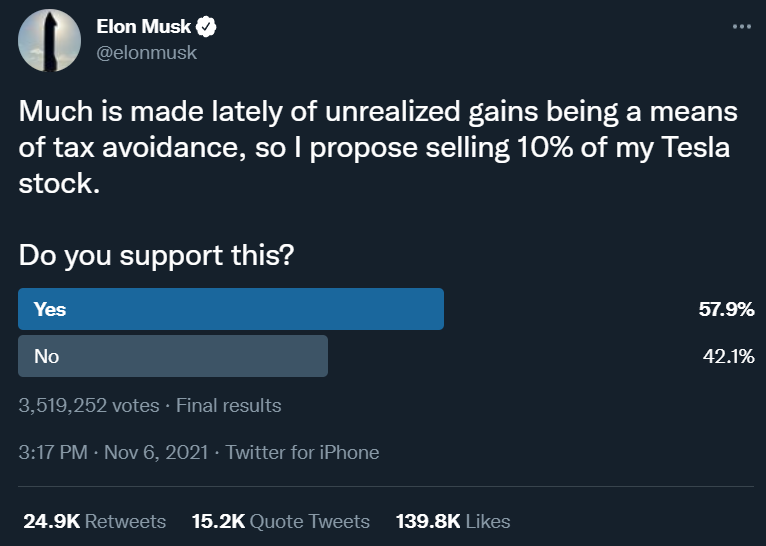The width and height of the screenshot is (766, 546).
Task: Open the 15.2K Quote Tweets list
Action: (x=280, y=521)
